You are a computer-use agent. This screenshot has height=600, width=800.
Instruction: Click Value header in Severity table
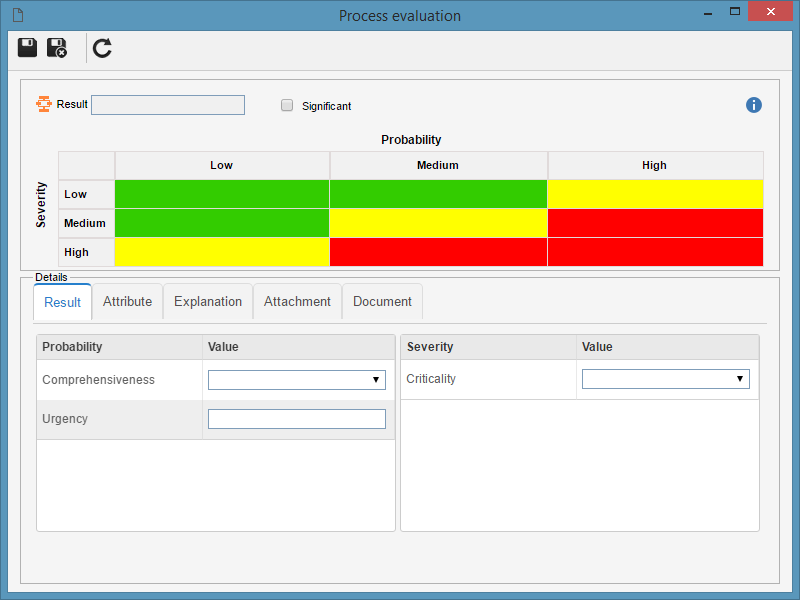[668, 347]
